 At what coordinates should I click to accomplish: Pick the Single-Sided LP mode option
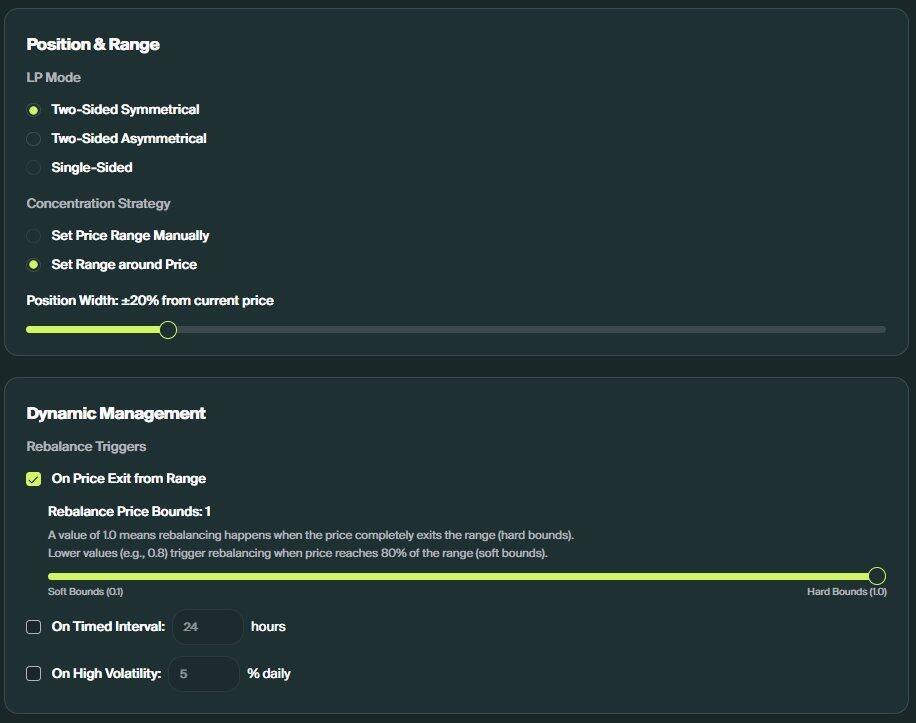(x=34, y=168)
